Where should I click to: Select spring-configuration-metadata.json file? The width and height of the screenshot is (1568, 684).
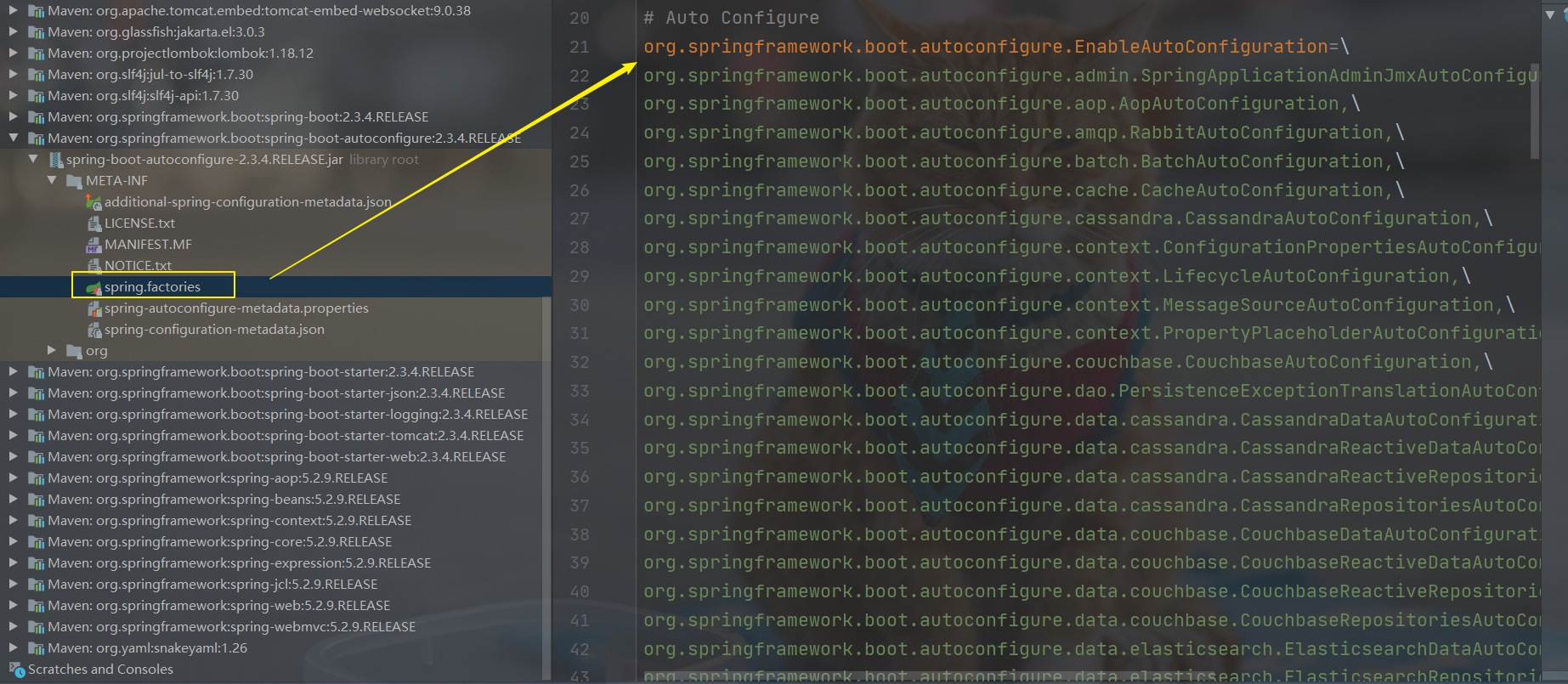pos(214,330)
